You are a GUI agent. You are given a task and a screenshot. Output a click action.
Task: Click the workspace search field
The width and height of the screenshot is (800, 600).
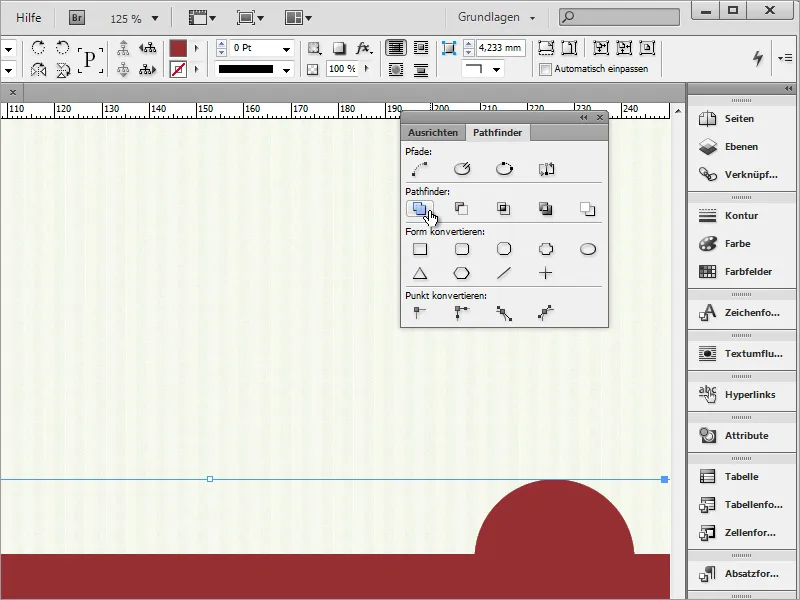619,17
